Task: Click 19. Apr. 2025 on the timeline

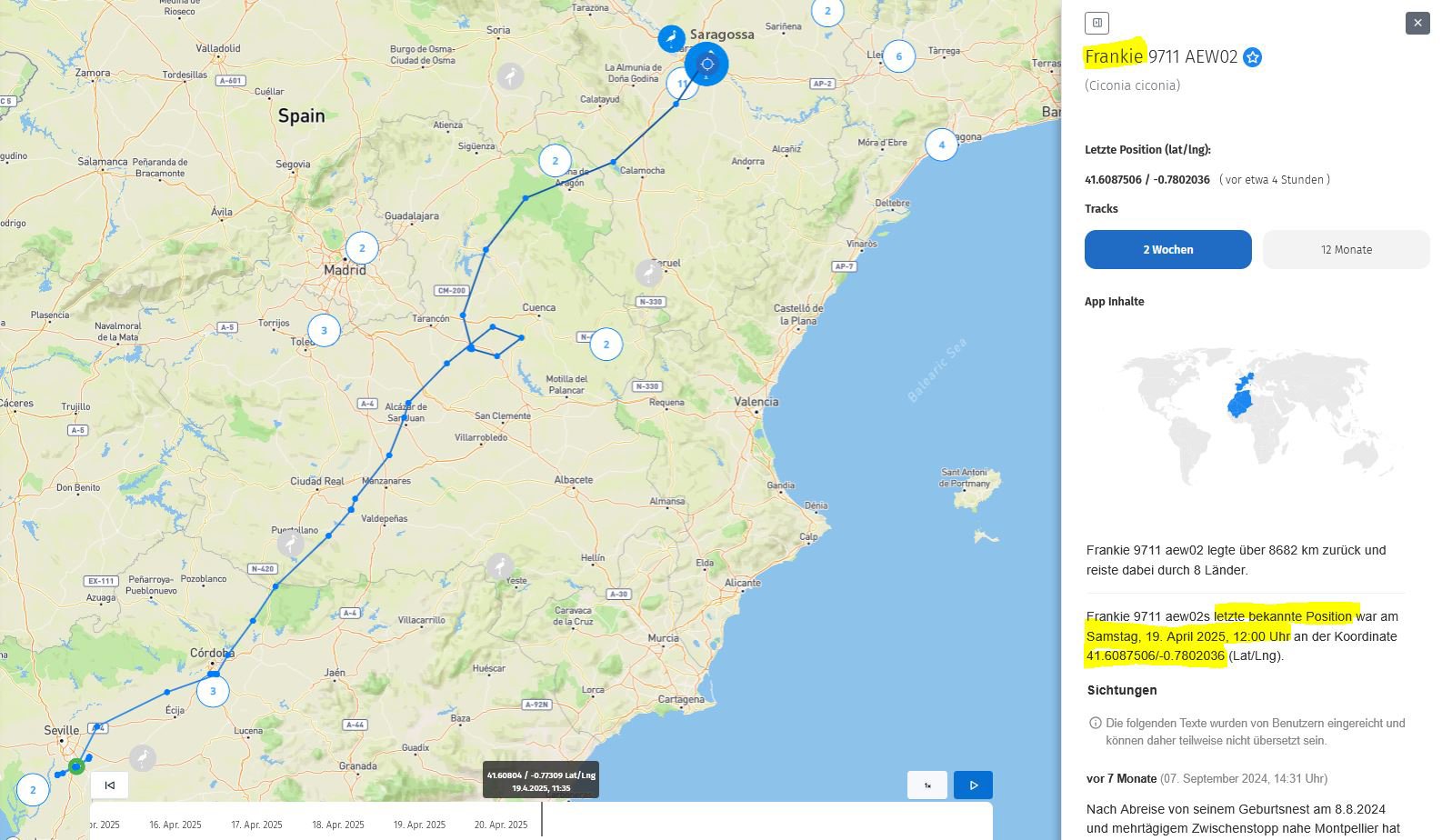Action: click(419, 825)
